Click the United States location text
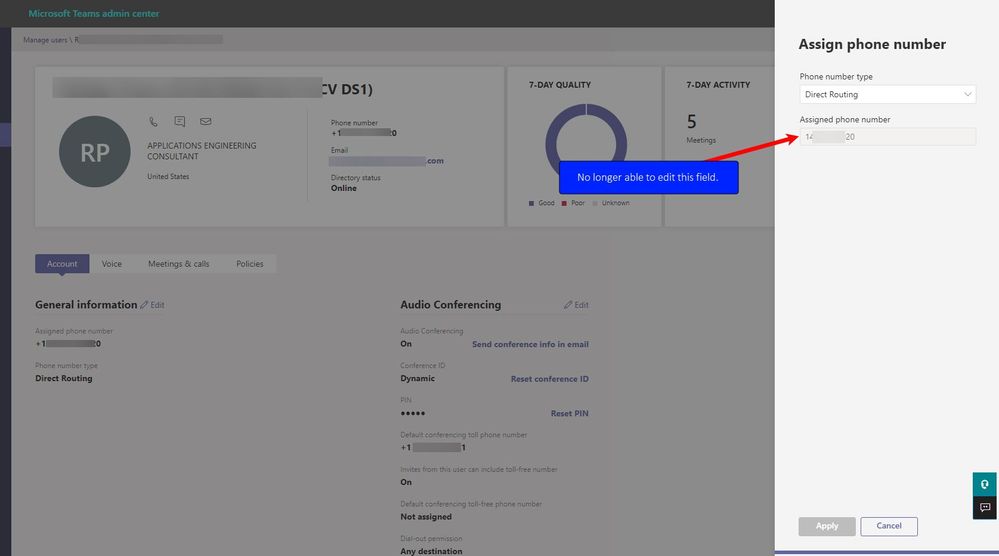 pos(168,176)
